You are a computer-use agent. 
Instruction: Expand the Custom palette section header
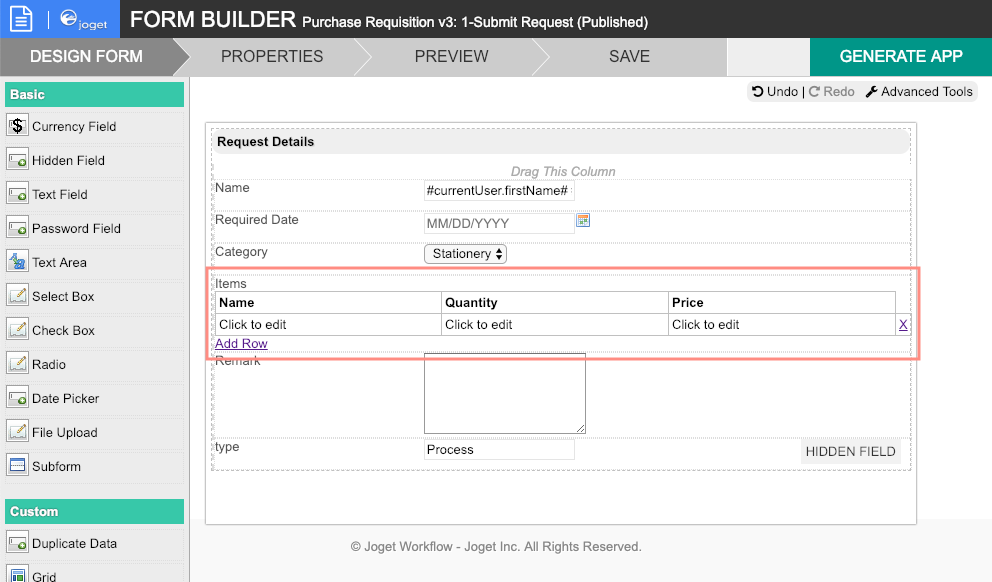click(x=94, y=511)
